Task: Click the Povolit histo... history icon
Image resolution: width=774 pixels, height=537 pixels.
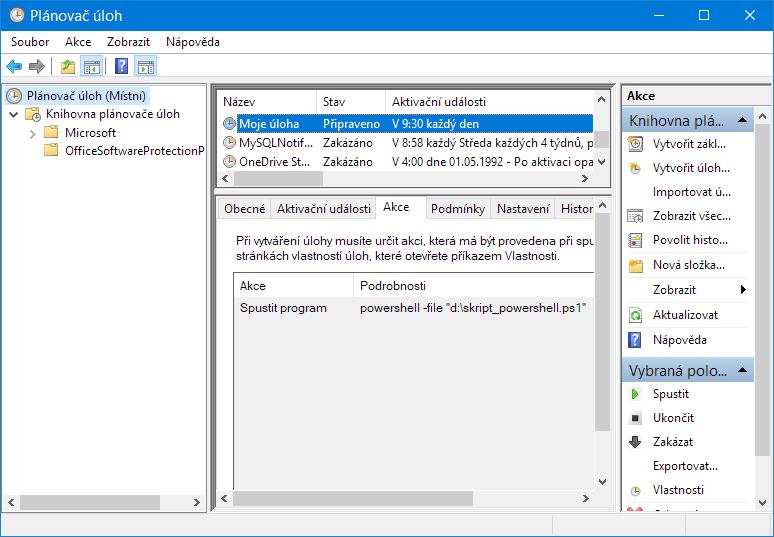Action: click(635, 240)
